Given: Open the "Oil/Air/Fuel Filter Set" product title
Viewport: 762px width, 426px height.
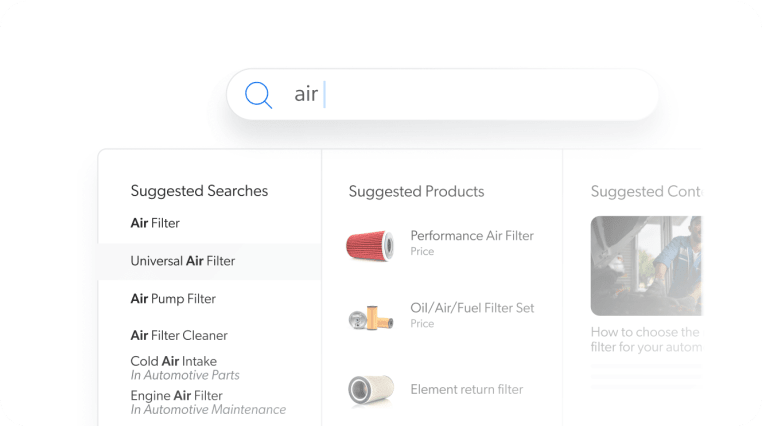Looking at the screenshot, I should (x=472, y=308).
